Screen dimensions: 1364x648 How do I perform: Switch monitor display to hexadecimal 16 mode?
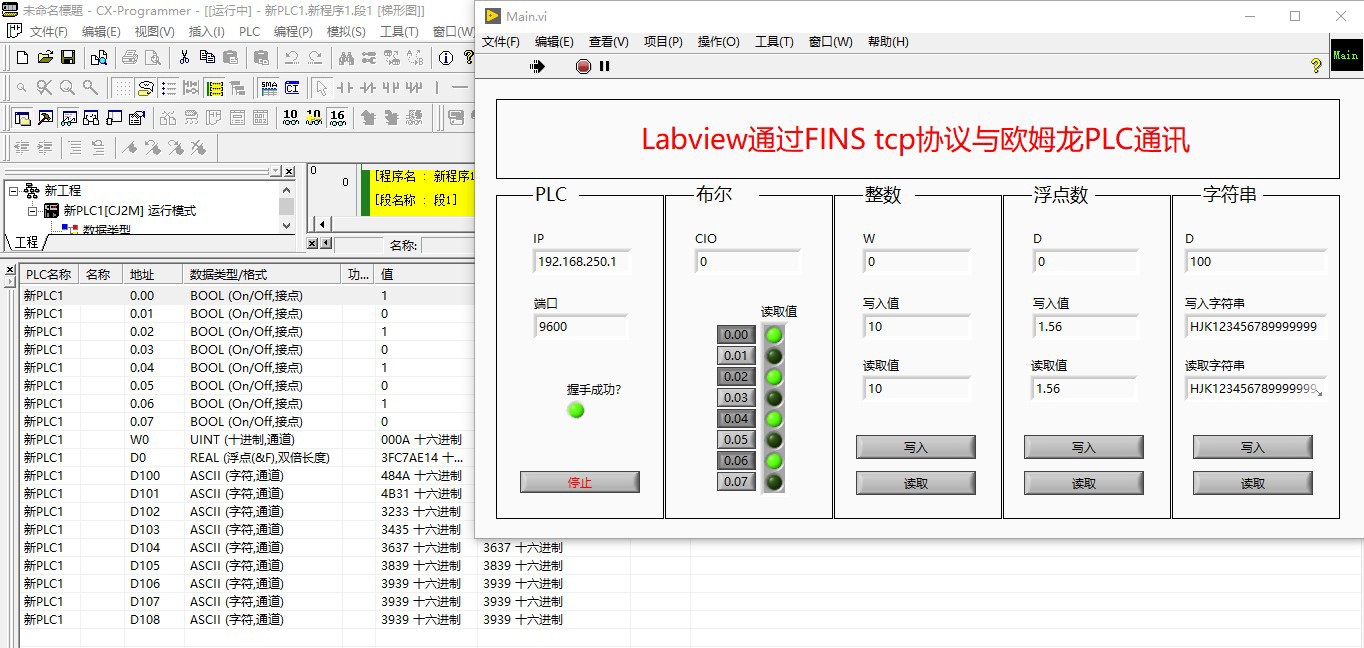tap(336, 117)
